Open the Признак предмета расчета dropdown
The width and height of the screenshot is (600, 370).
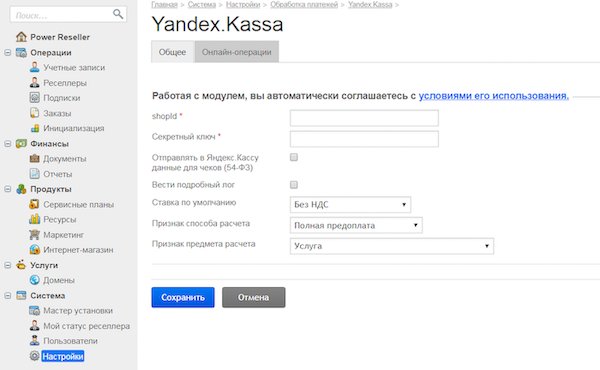click(x=392, y=246)
